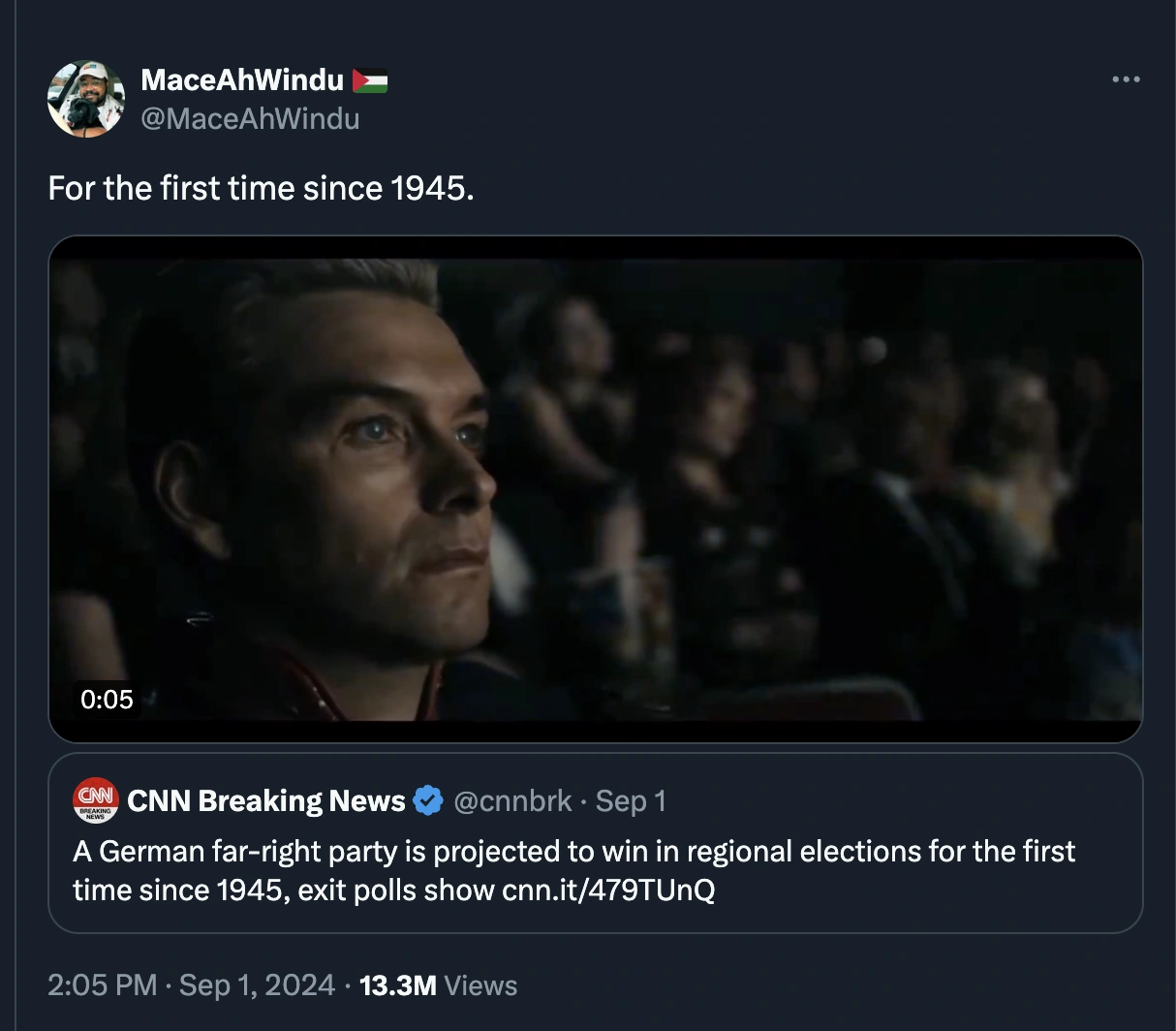Click the 0:05 video duration label

point(107,699)
